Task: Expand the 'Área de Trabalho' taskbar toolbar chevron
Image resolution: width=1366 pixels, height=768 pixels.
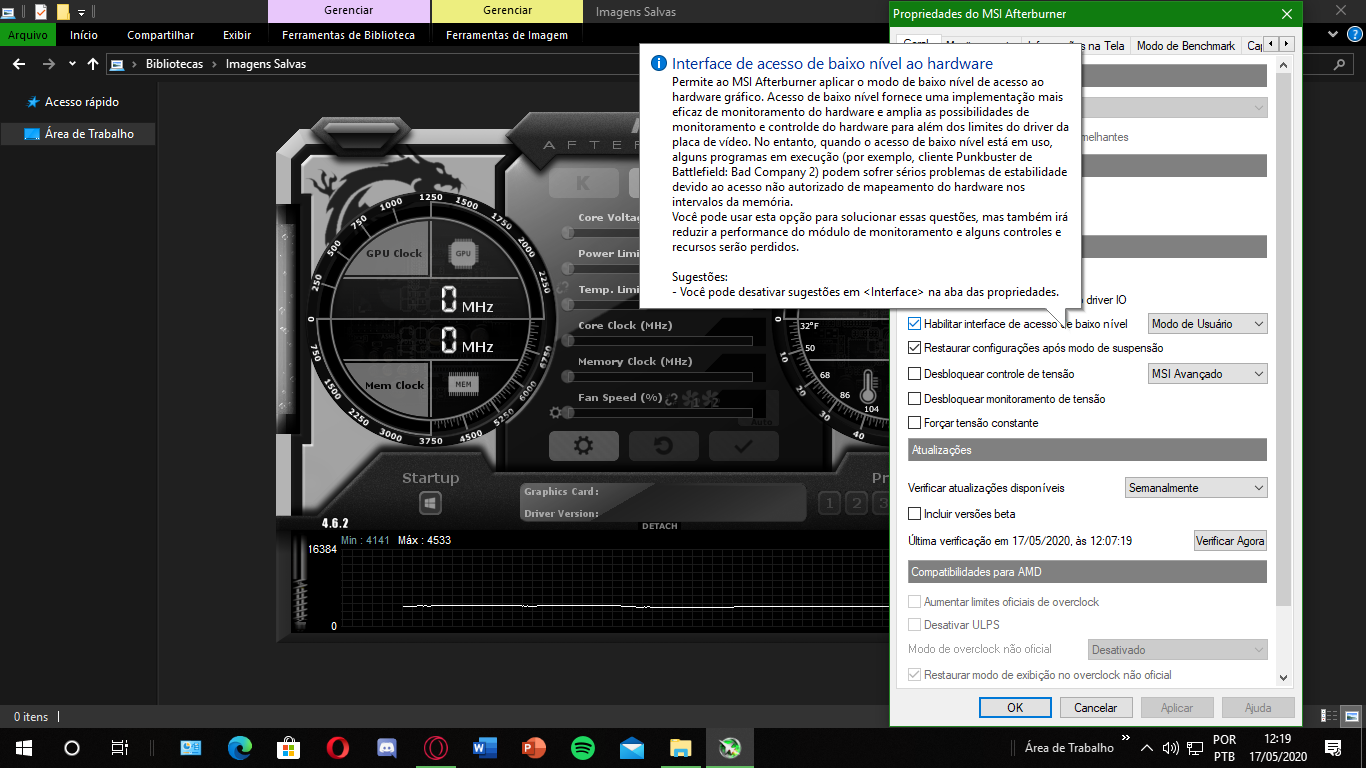Action: (1126, 739)
